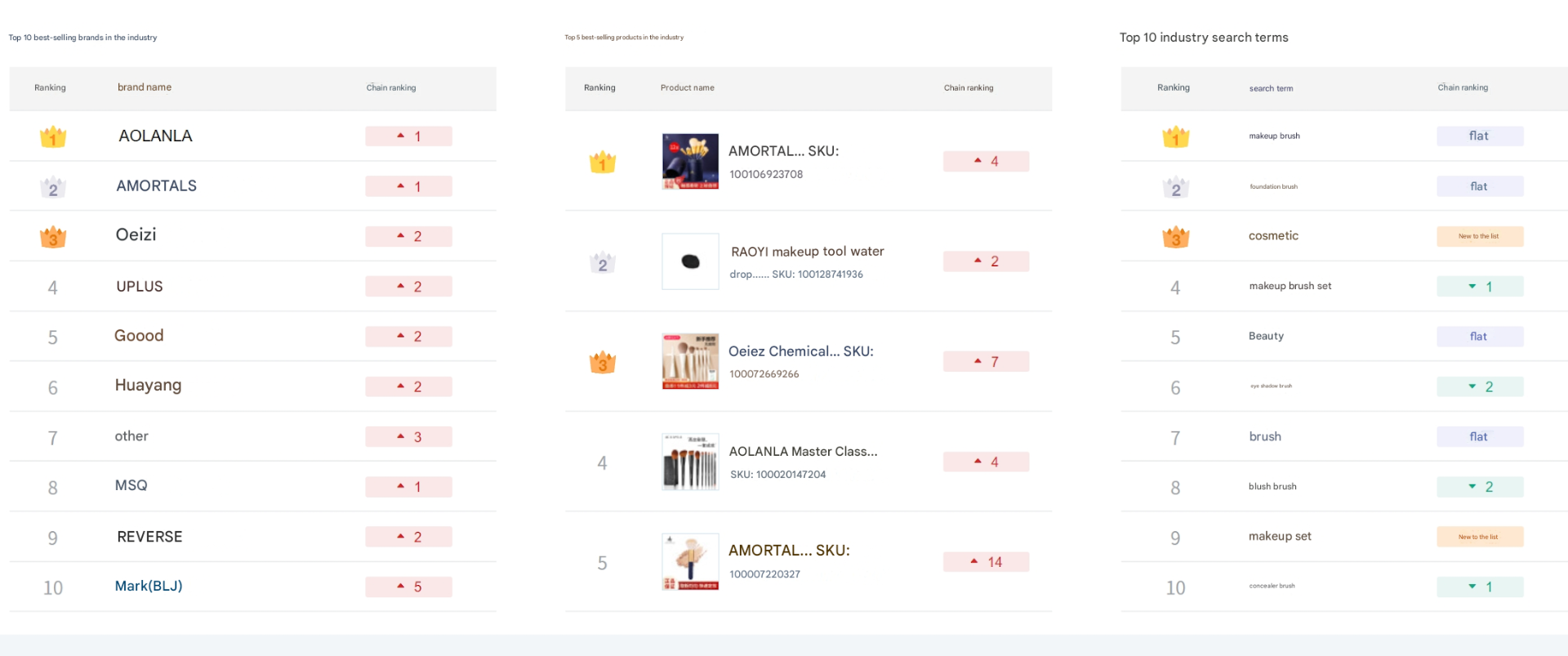Click the silver crown next to AMORTALS
The height and width of the screenshot is (656, 1568).
coord(53,187)
